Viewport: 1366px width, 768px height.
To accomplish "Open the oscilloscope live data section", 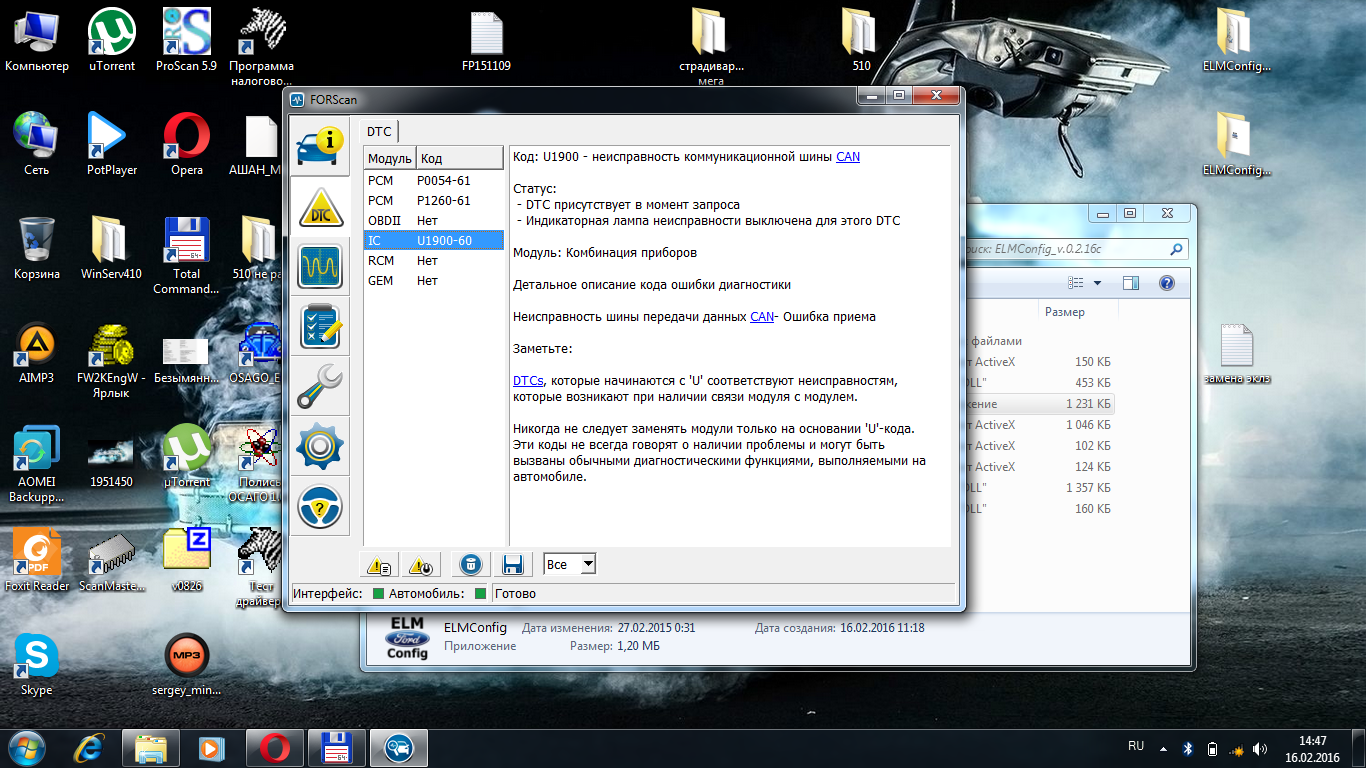I will (x=319, y=266).
